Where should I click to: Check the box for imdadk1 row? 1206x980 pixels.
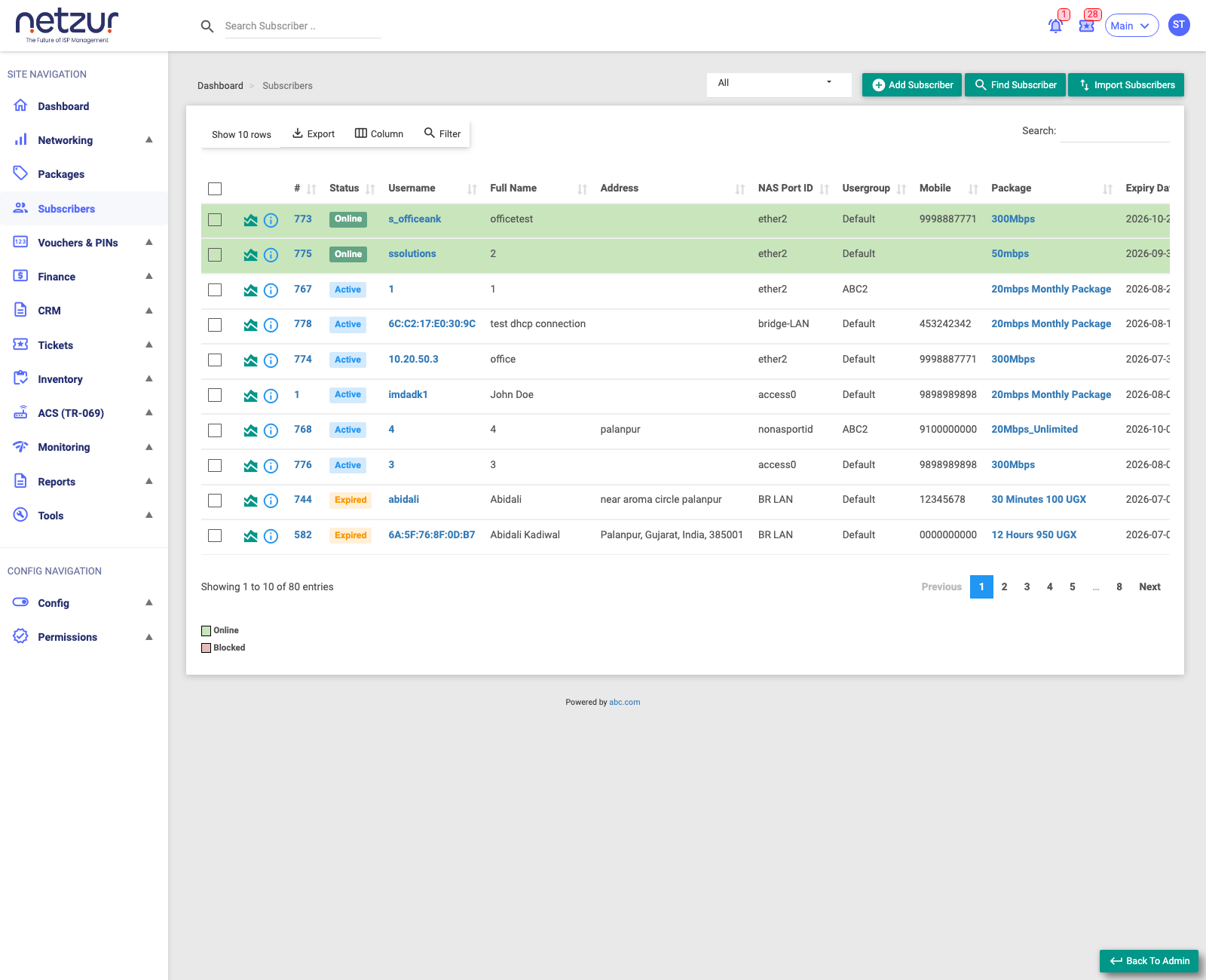(215, 395)
